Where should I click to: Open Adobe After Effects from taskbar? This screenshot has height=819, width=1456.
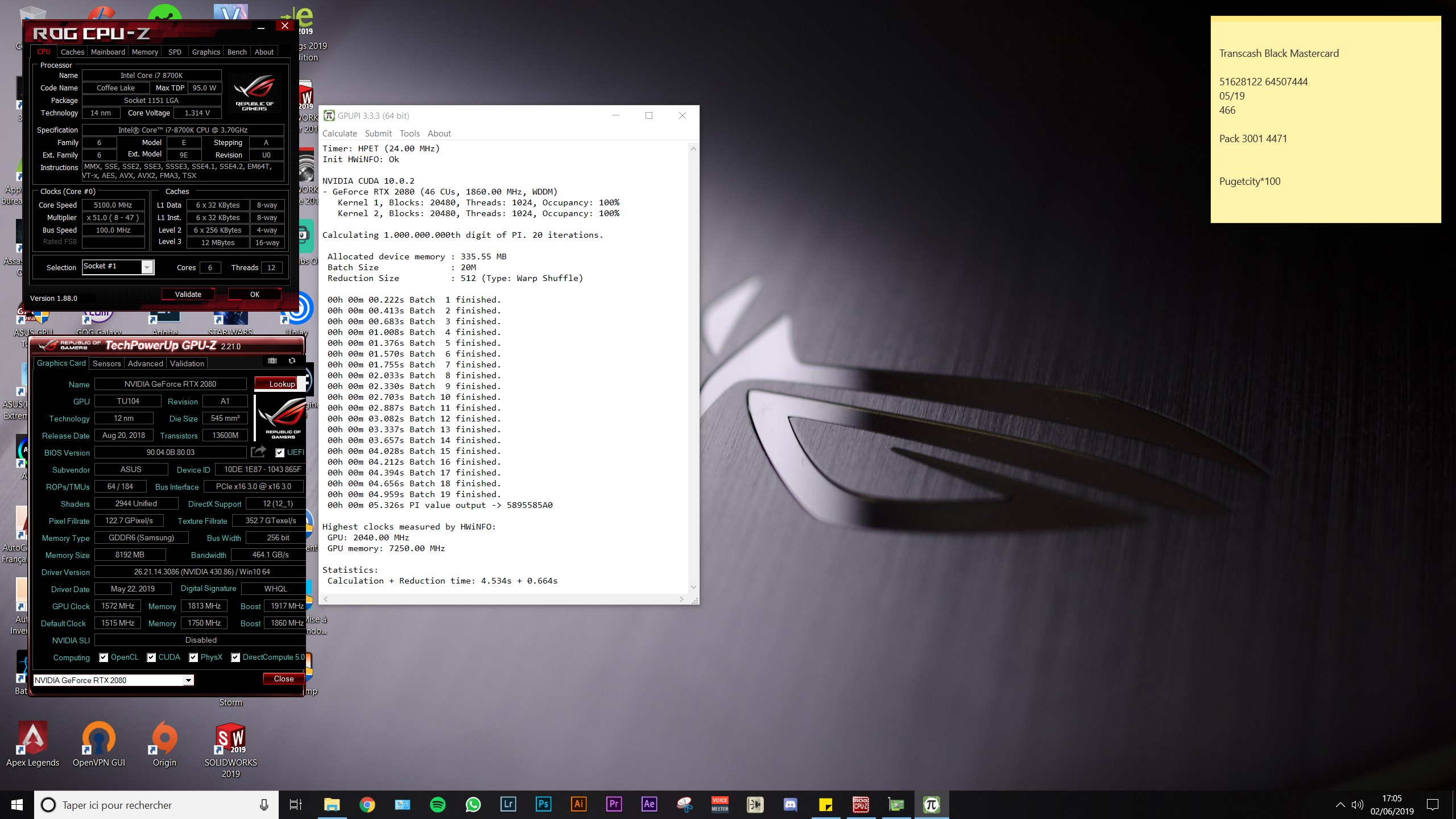click(649, 804)
